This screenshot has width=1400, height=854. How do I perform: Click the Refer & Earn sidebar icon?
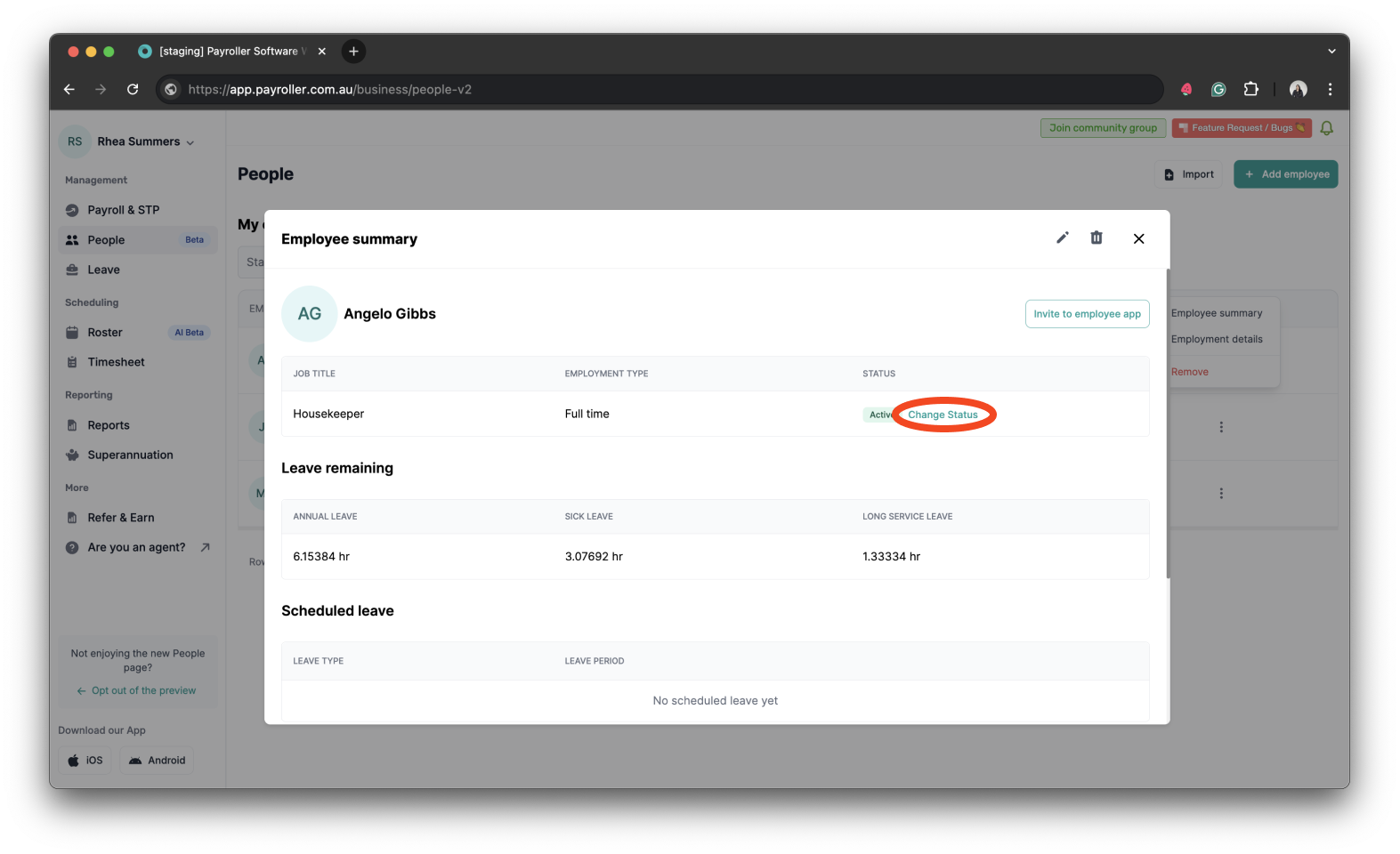[72, 518]
